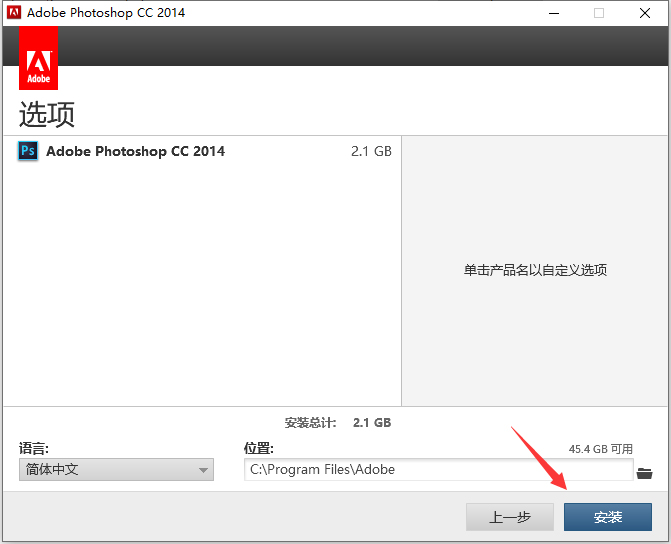Click the red Adobe logo
Screen dimensions: 671x544
tap(39, 58)
